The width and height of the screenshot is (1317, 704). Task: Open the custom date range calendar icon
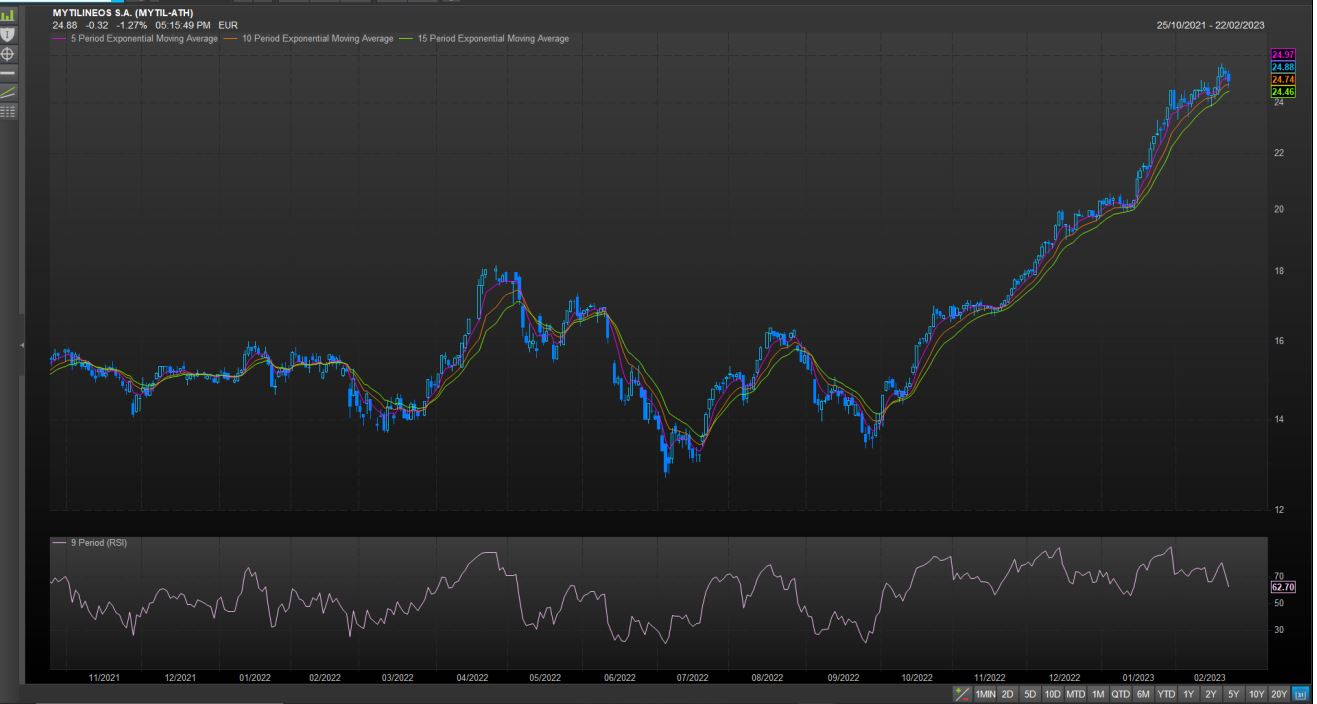1302,693
